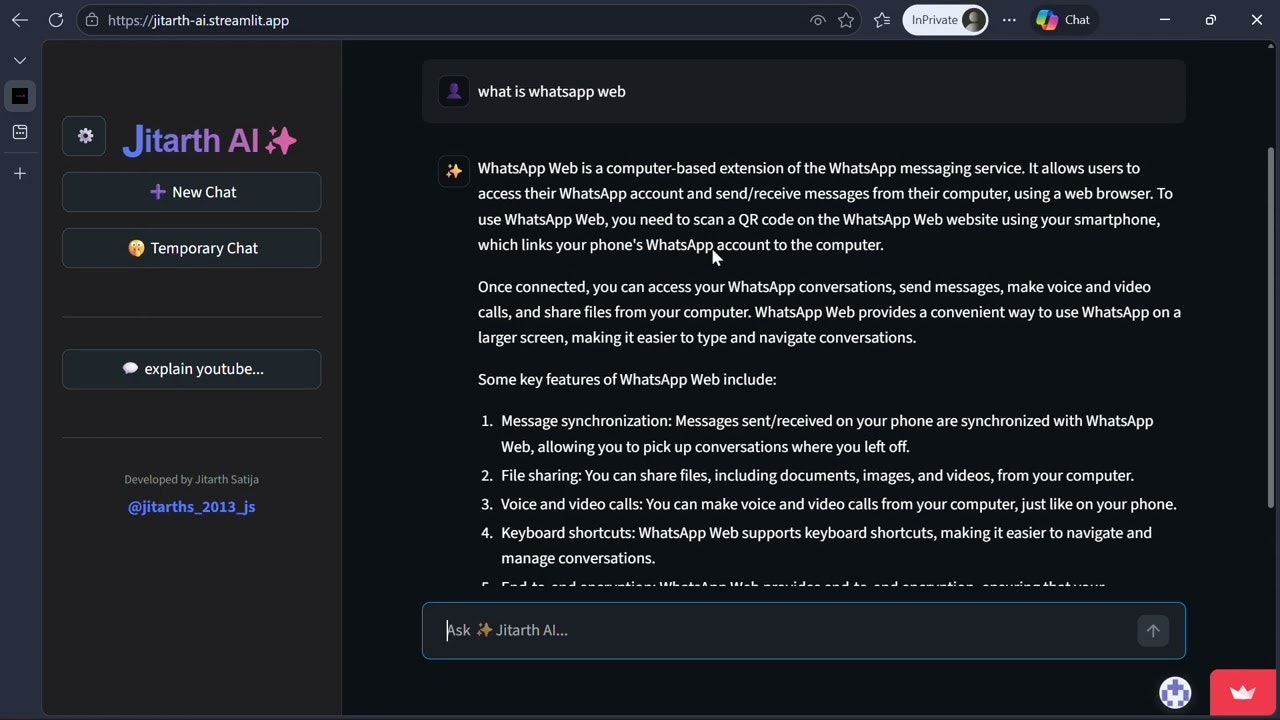Open the browser settings and more ellipsis menu
Viewport: 1280px width, 720px height.
[1009, 20]
